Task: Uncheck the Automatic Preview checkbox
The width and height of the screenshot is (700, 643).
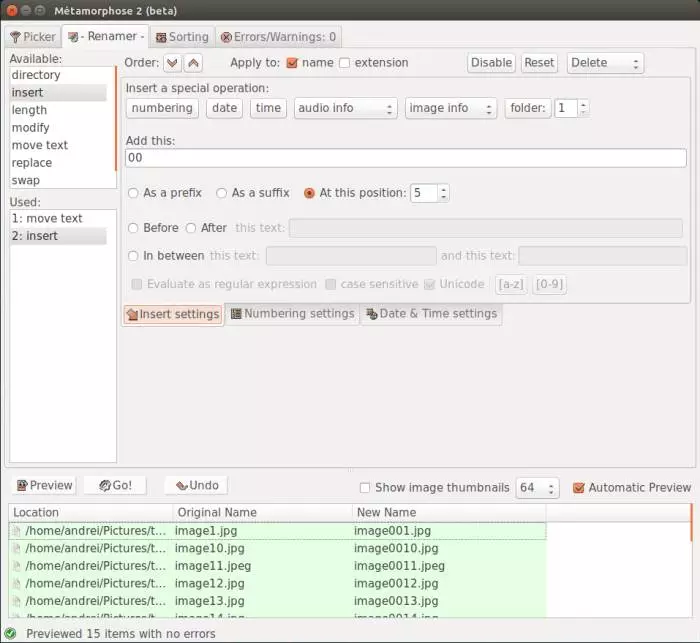Action: (579, 488)
